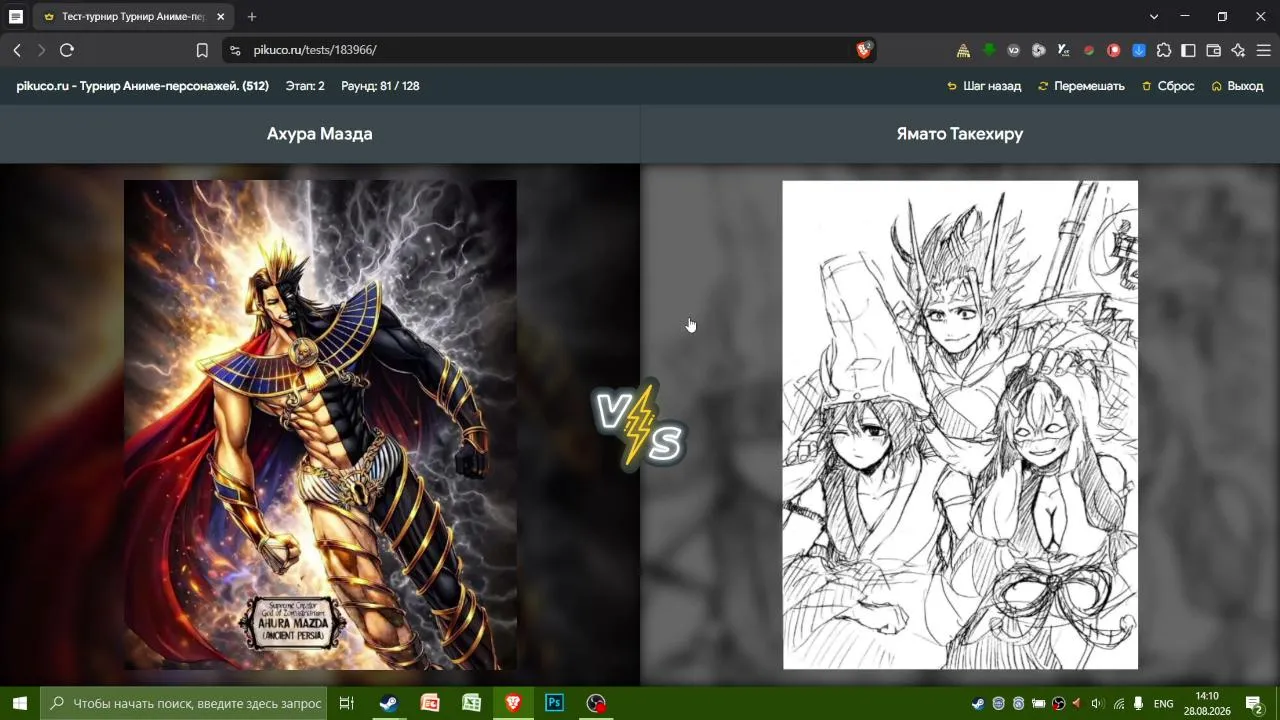Toggle the browser sidebar panel
Screen dimensions: 1280x720
click(1188, 50)
